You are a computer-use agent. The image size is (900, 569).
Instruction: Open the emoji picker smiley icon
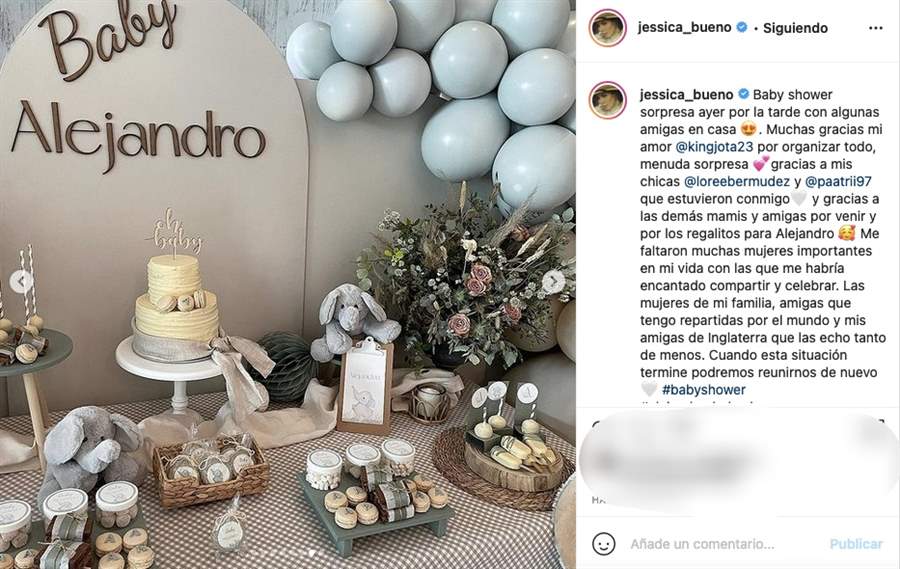[603, 544]
